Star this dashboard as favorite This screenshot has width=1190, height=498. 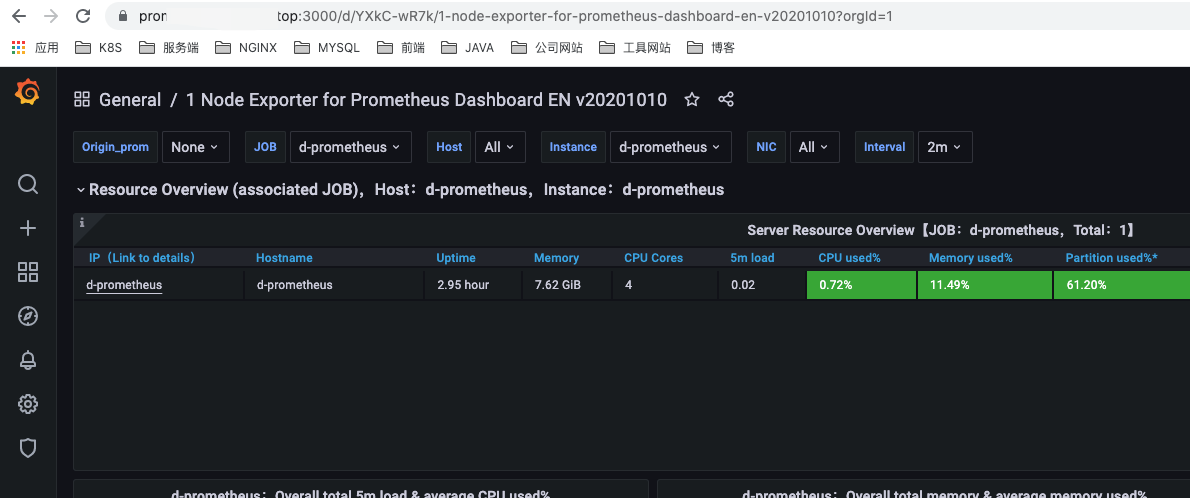(691, 99)
